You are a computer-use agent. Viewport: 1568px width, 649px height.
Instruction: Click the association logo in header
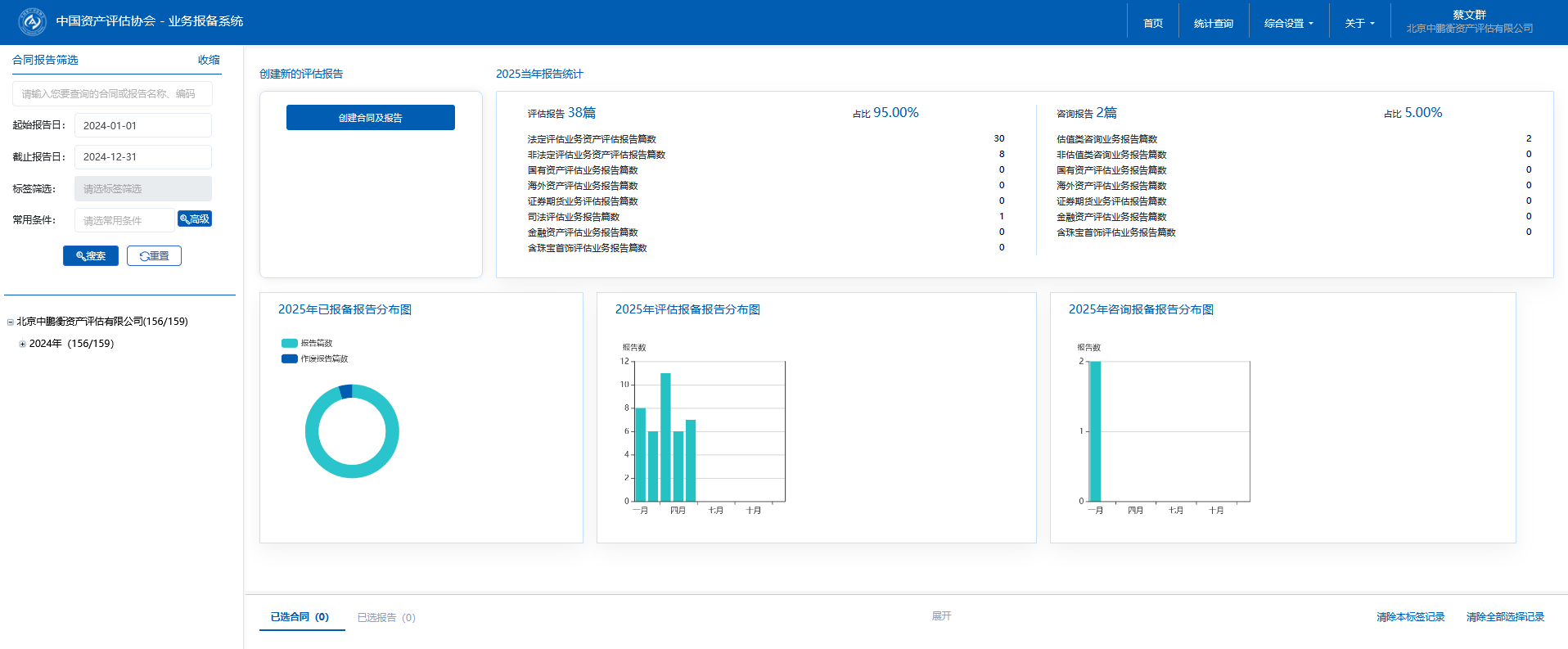point(32,21)
